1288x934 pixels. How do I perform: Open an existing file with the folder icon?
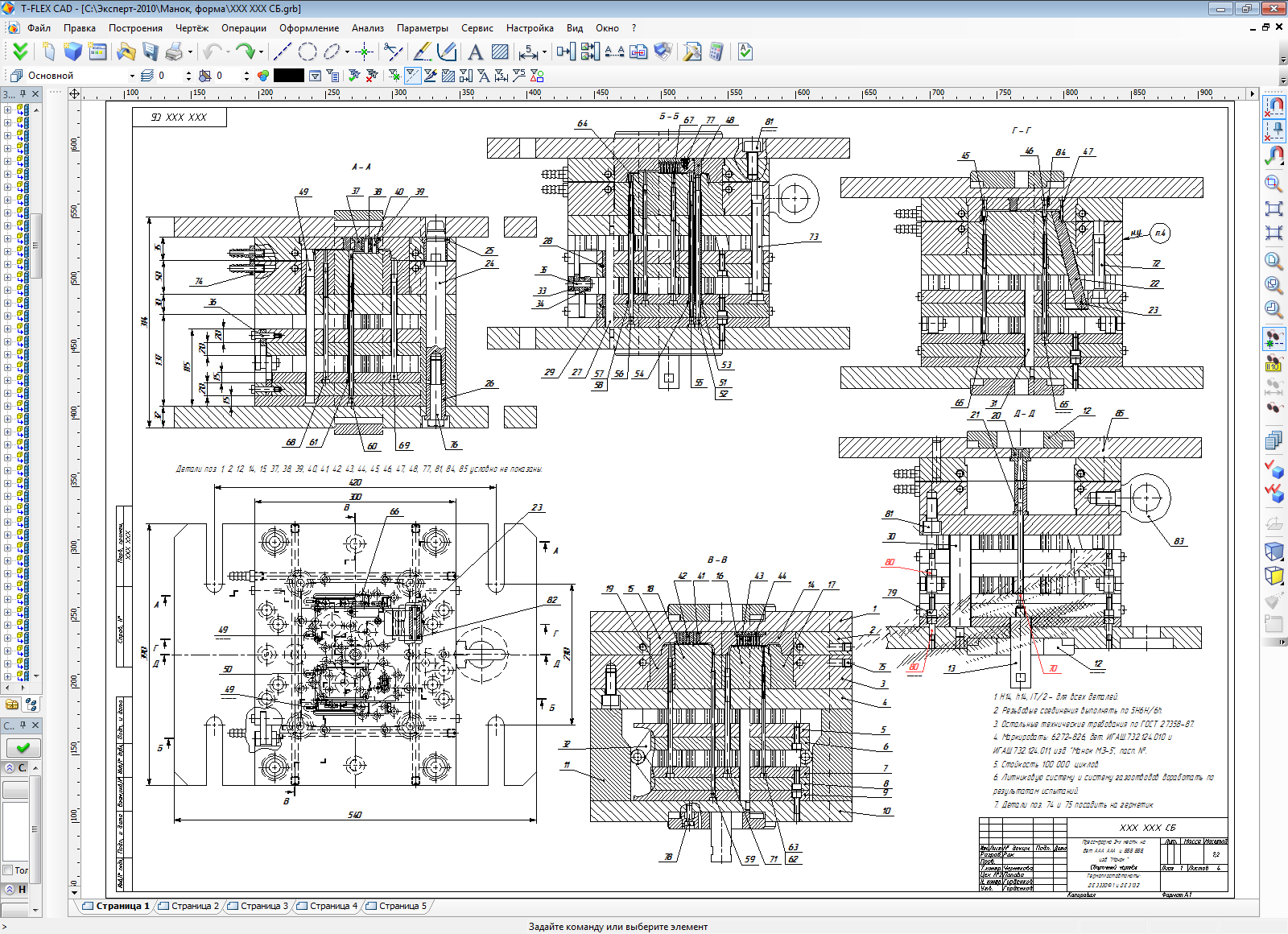[126, 52]
